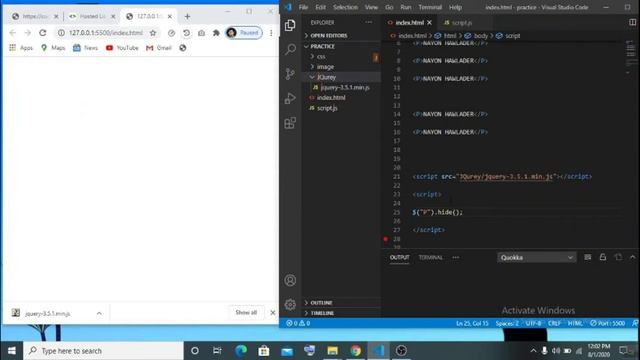
Task: Open the Edit menu in VS Code
Action: coord(320,7)
